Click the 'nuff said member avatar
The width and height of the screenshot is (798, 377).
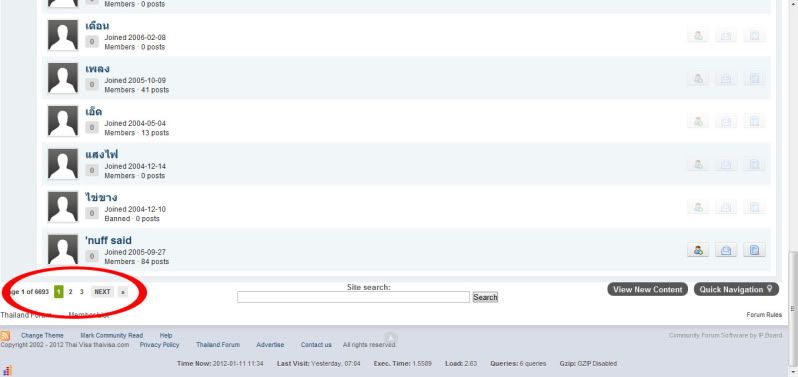63,249
